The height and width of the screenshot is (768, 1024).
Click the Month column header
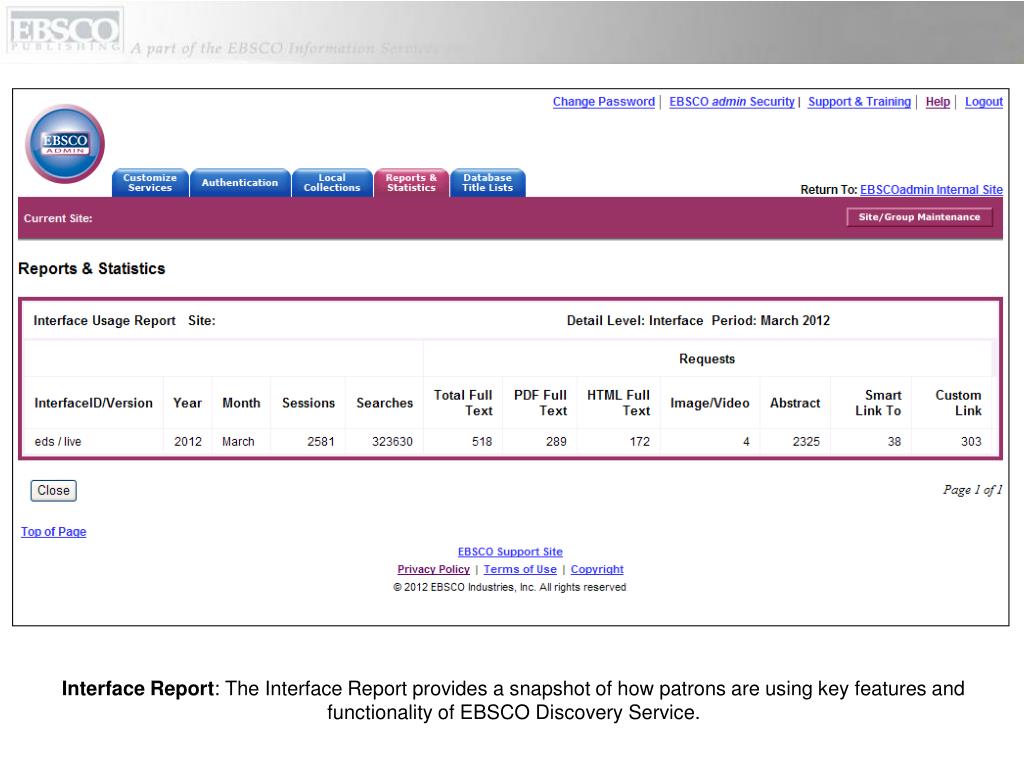click(241, 403)
